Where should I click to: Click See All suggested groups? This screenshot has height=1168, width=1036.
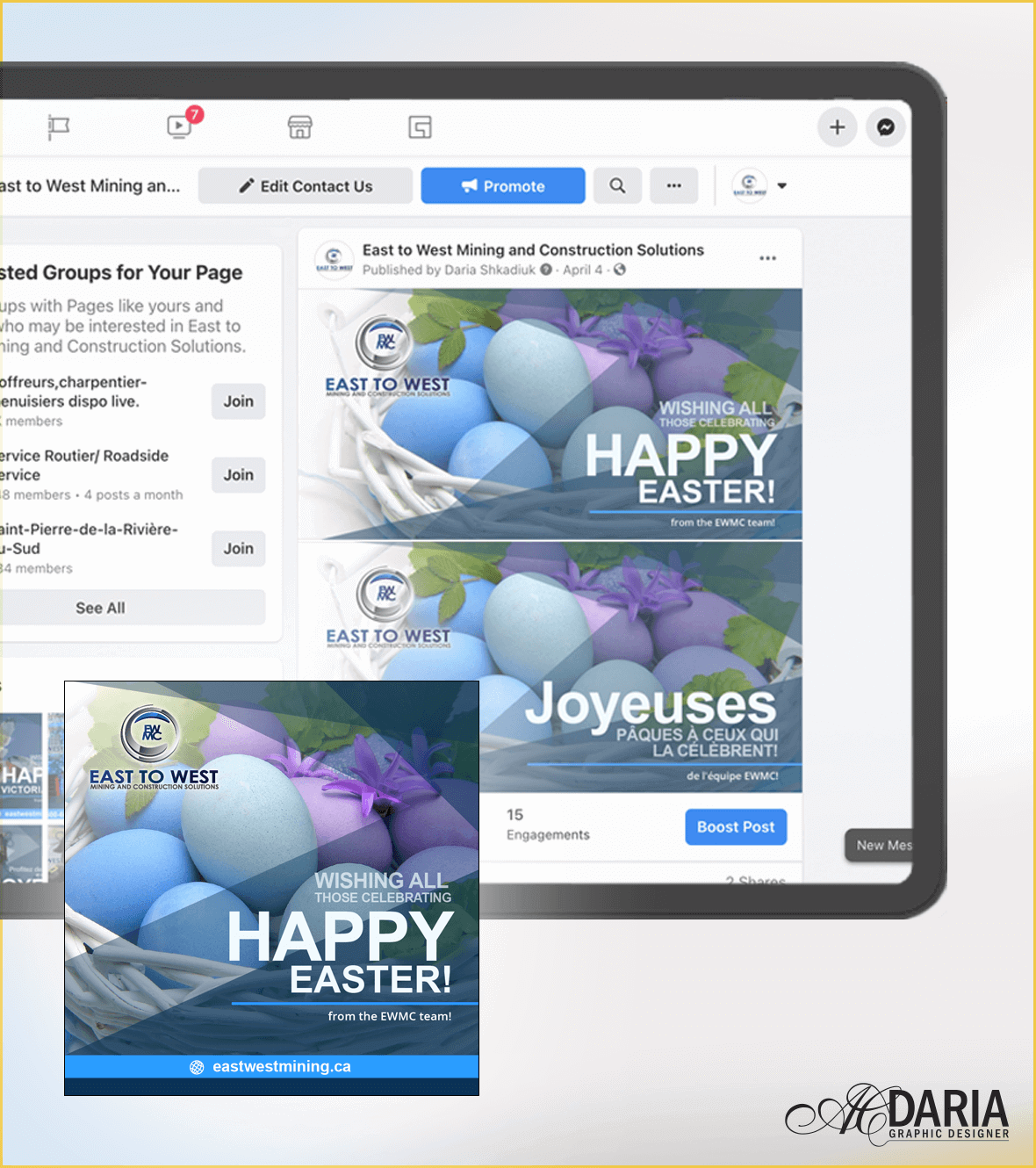click(x=100, y=608)
